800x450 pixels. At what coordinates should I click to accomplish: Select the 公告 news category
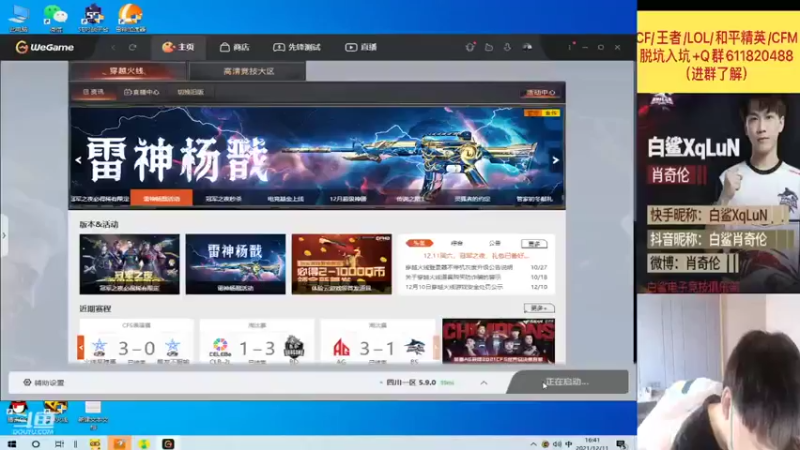click(494, 243)
